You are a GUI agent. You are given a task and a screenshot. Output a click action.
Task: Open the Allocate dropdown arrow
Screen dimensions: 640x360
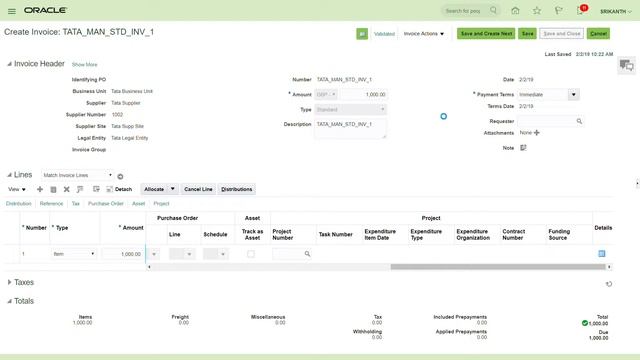(173, 189)
